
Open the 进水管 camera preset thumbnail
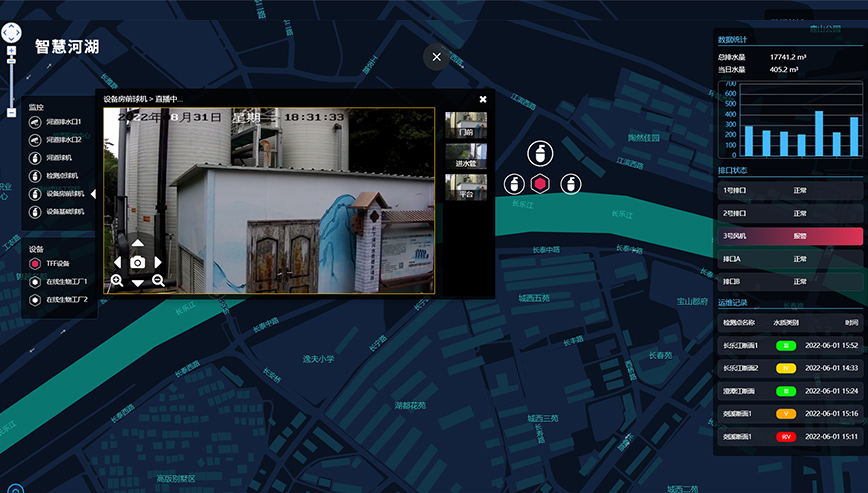tap(466, 155)
